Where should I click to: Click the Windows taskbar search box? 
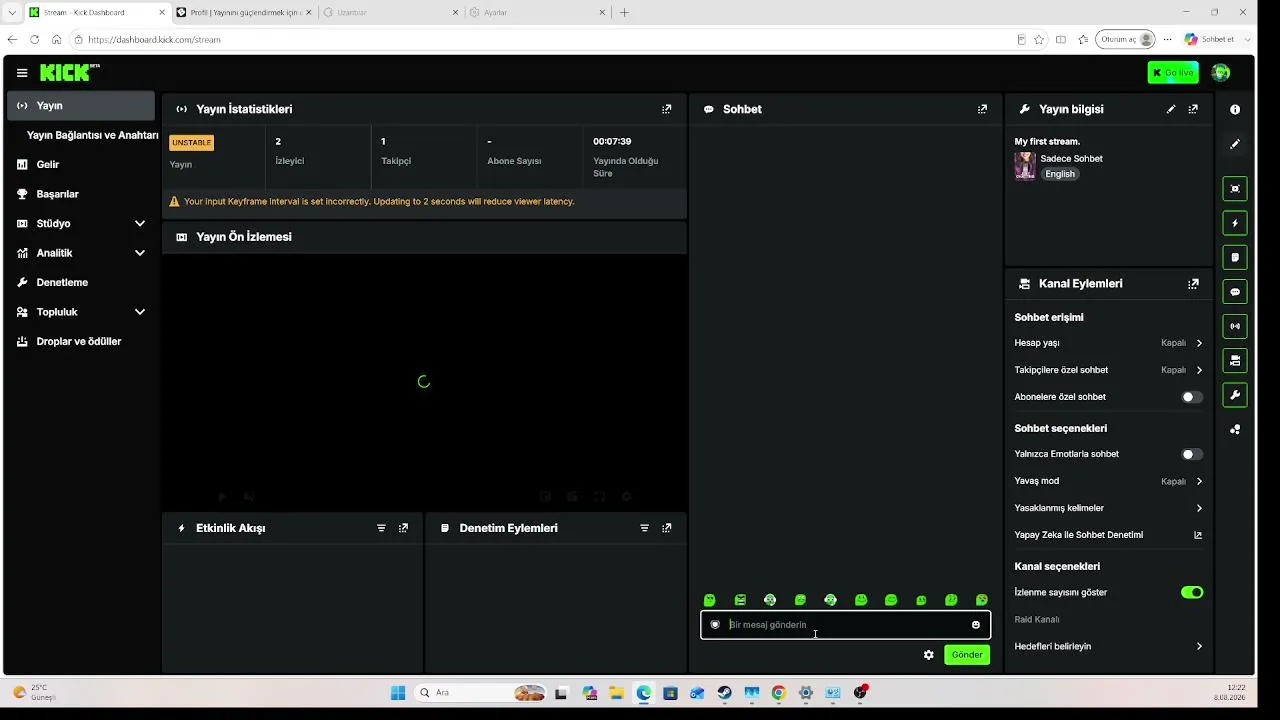(x=481, y=692)
